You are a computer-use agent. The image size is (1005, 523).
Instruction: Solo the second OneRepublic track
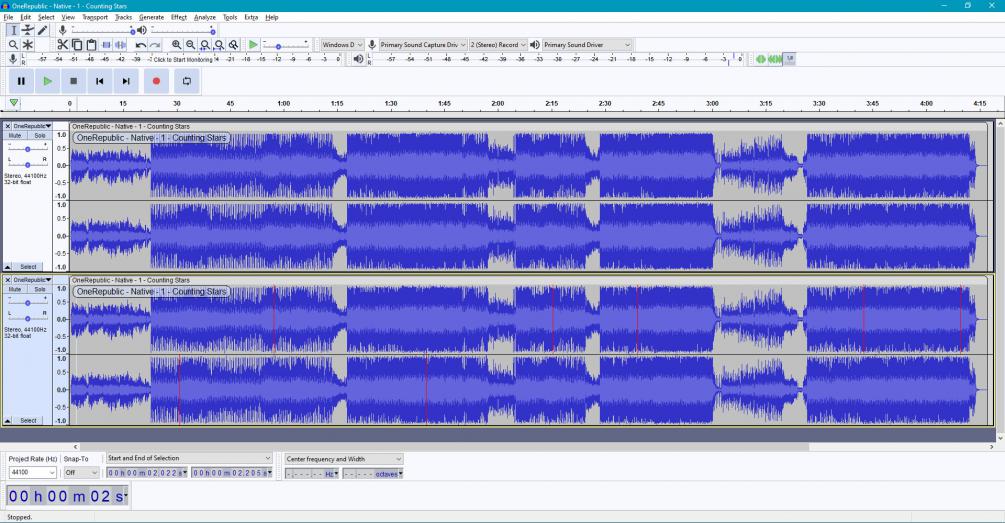point(40,289)
